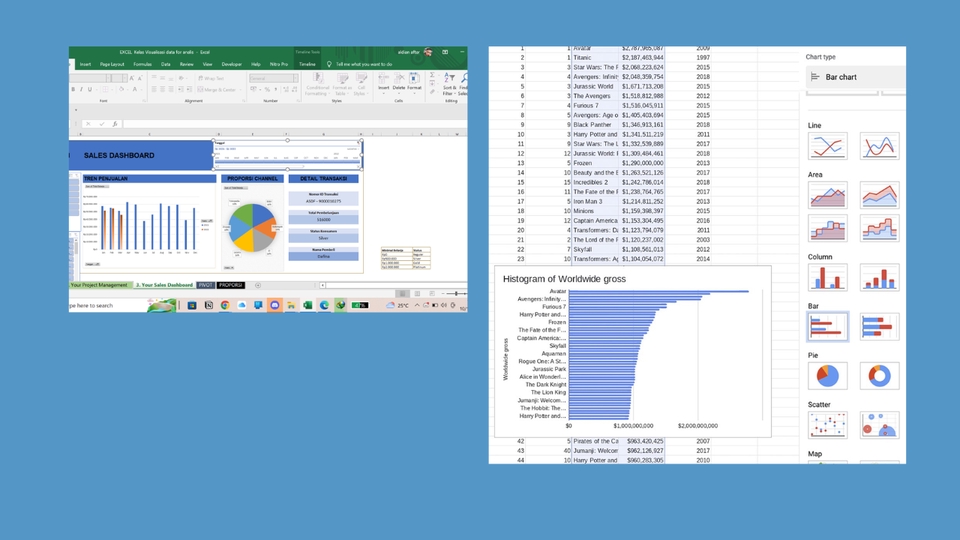Image resolution: width=960 pixels, height=540 pixels.
Task: Open the Developer ribbon tab
Action: pos(231,64)
